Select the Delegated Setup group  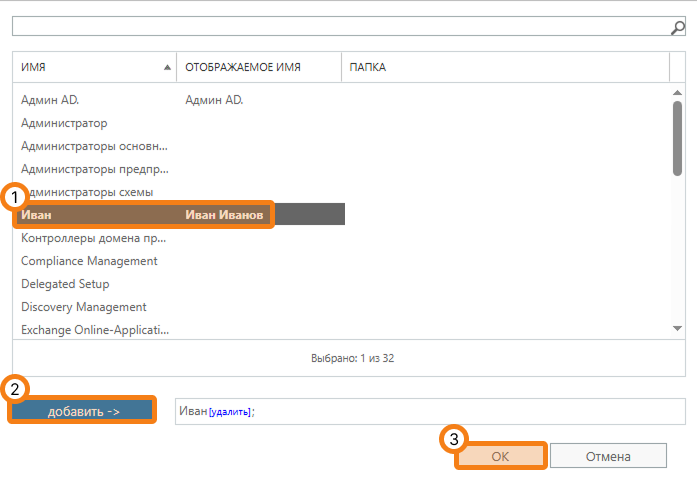click(x=65, y=284)
